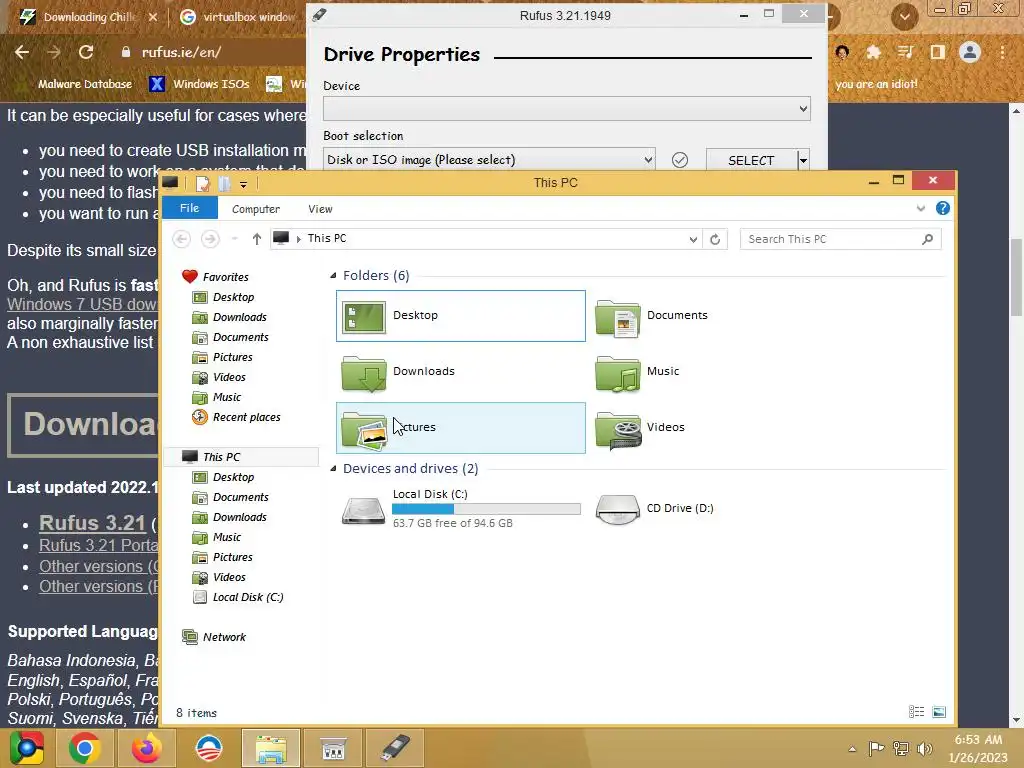Select Network in the navigation pane
1024x768 pixels.
point(224,637)
